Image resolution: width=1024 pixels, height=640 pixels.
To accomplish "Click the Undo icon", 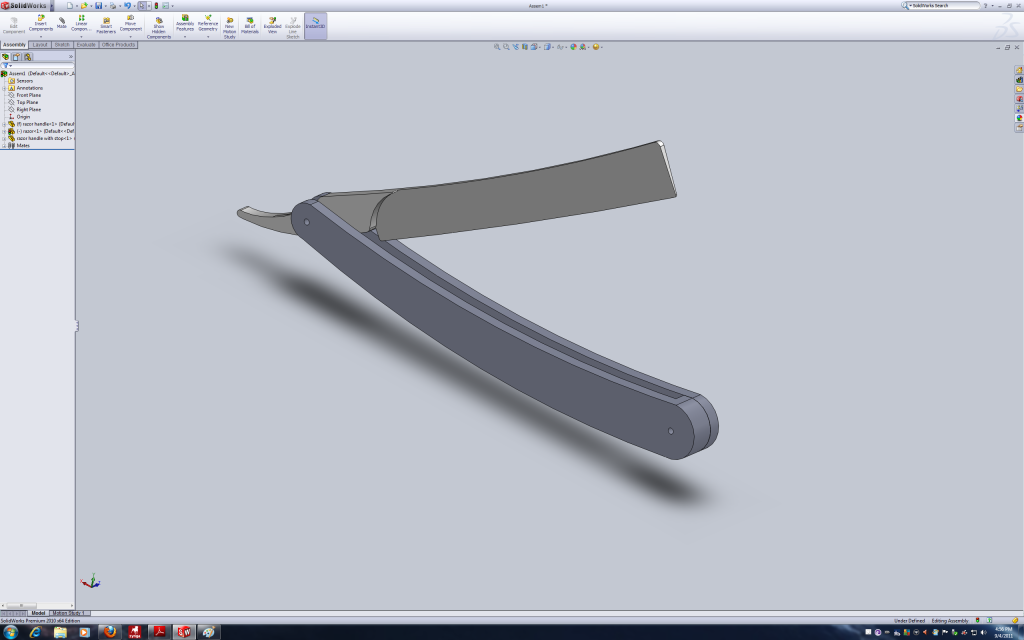I will pos(127,5).
